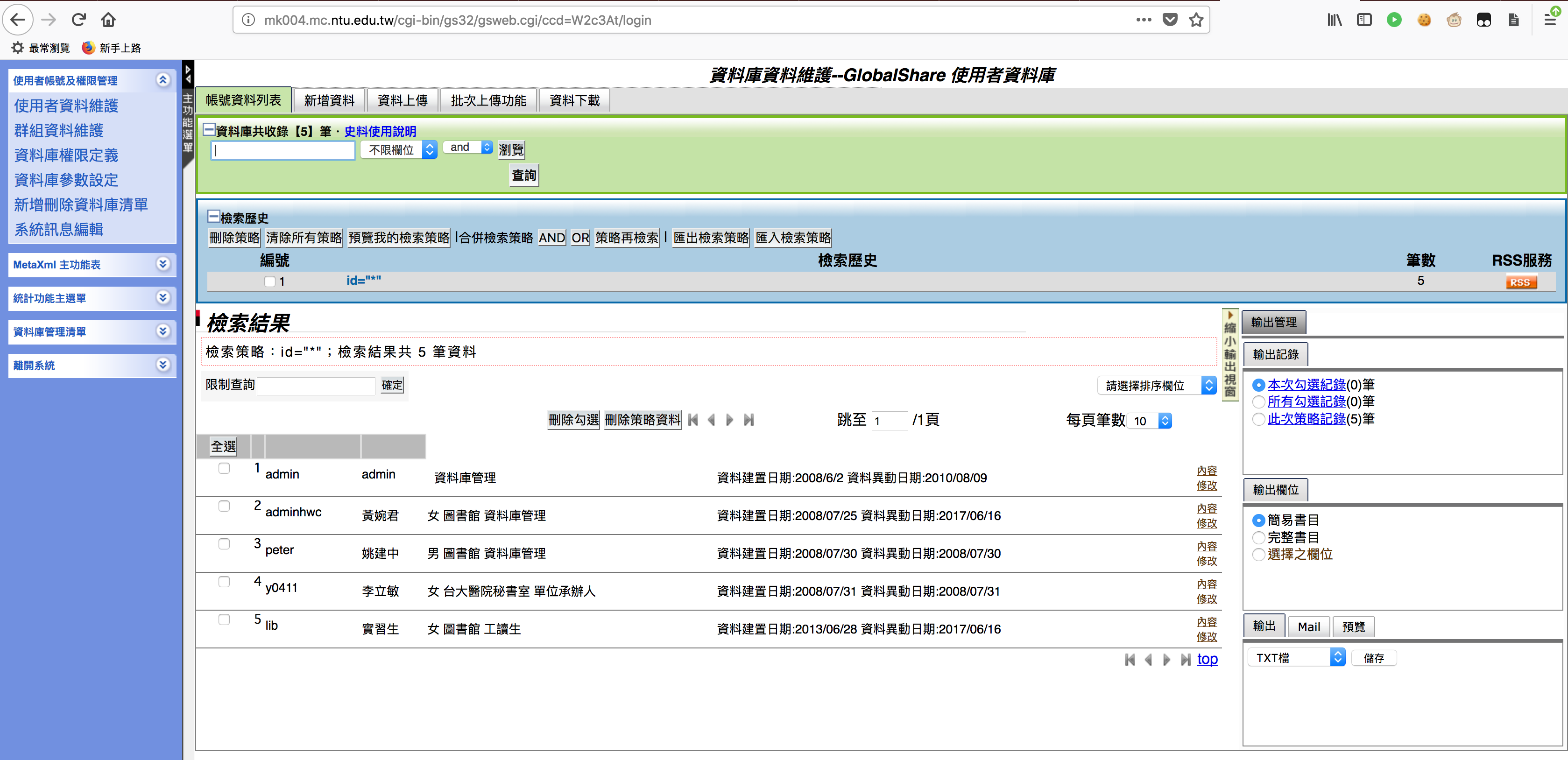Check the search history row 1 checkbox
Viewport: 1568px width, 760px height.
point(269,281)
